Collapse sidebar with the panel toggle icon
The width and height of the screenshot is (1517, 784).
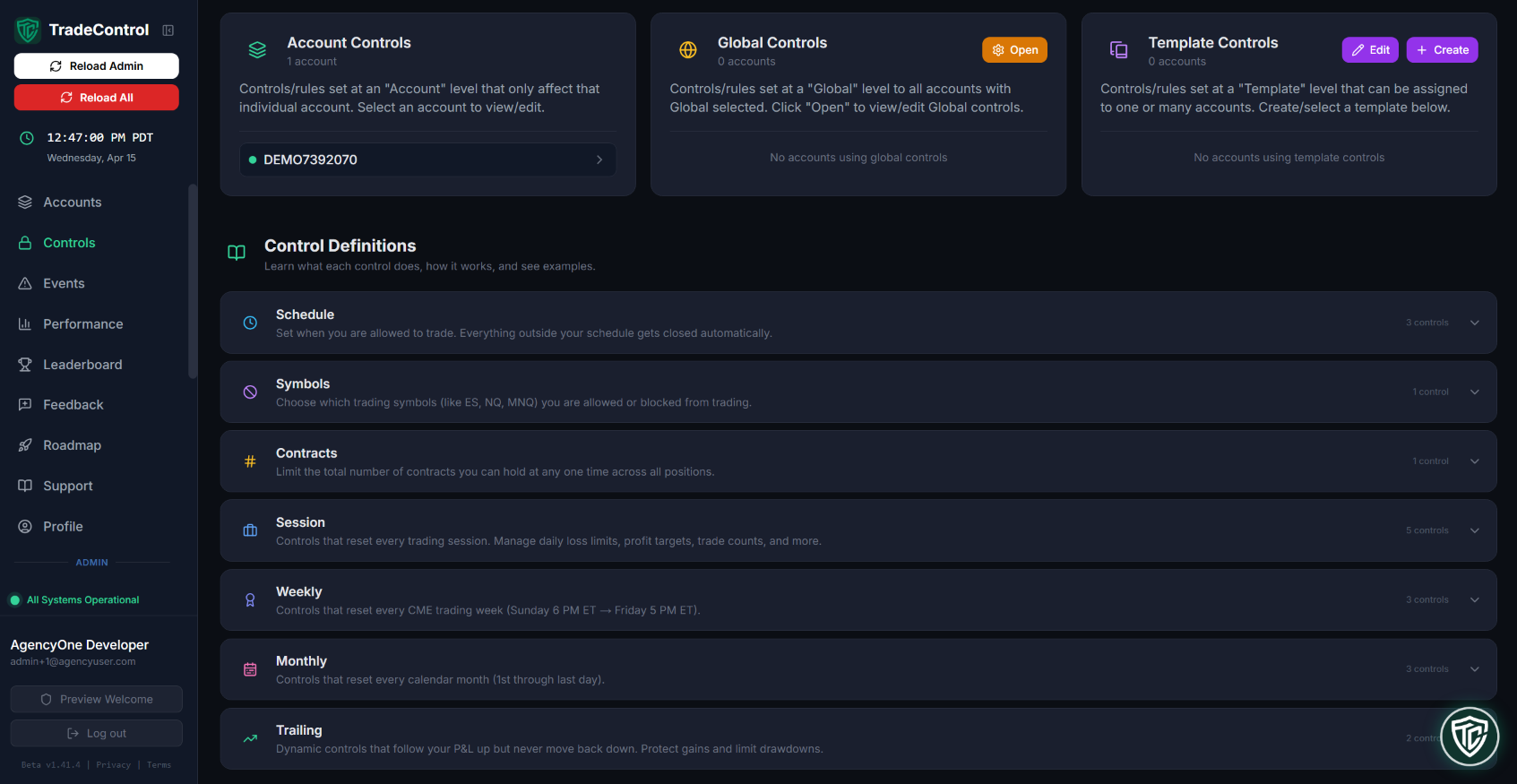coord(168,30)
